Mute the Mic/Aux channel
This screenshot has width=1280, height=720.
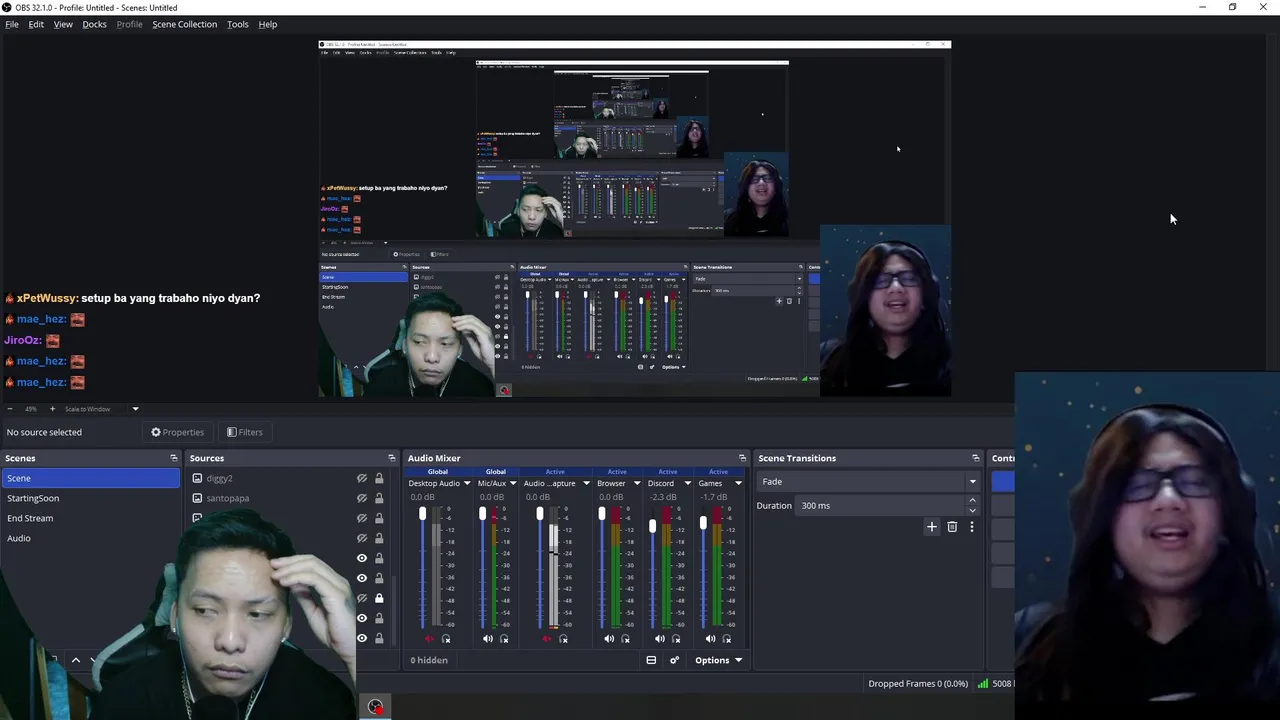click(x=488, y=639)
